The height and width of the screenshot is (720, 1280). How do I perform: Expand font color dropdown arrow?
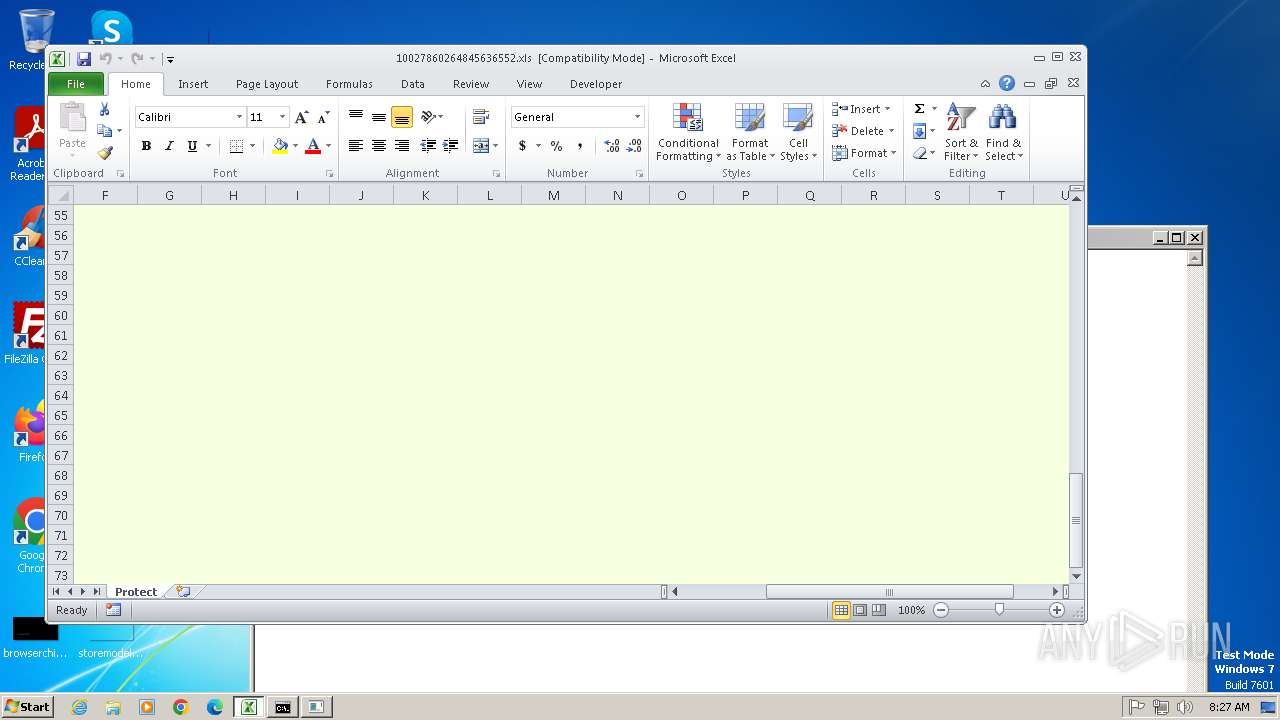tap(328, 146)
